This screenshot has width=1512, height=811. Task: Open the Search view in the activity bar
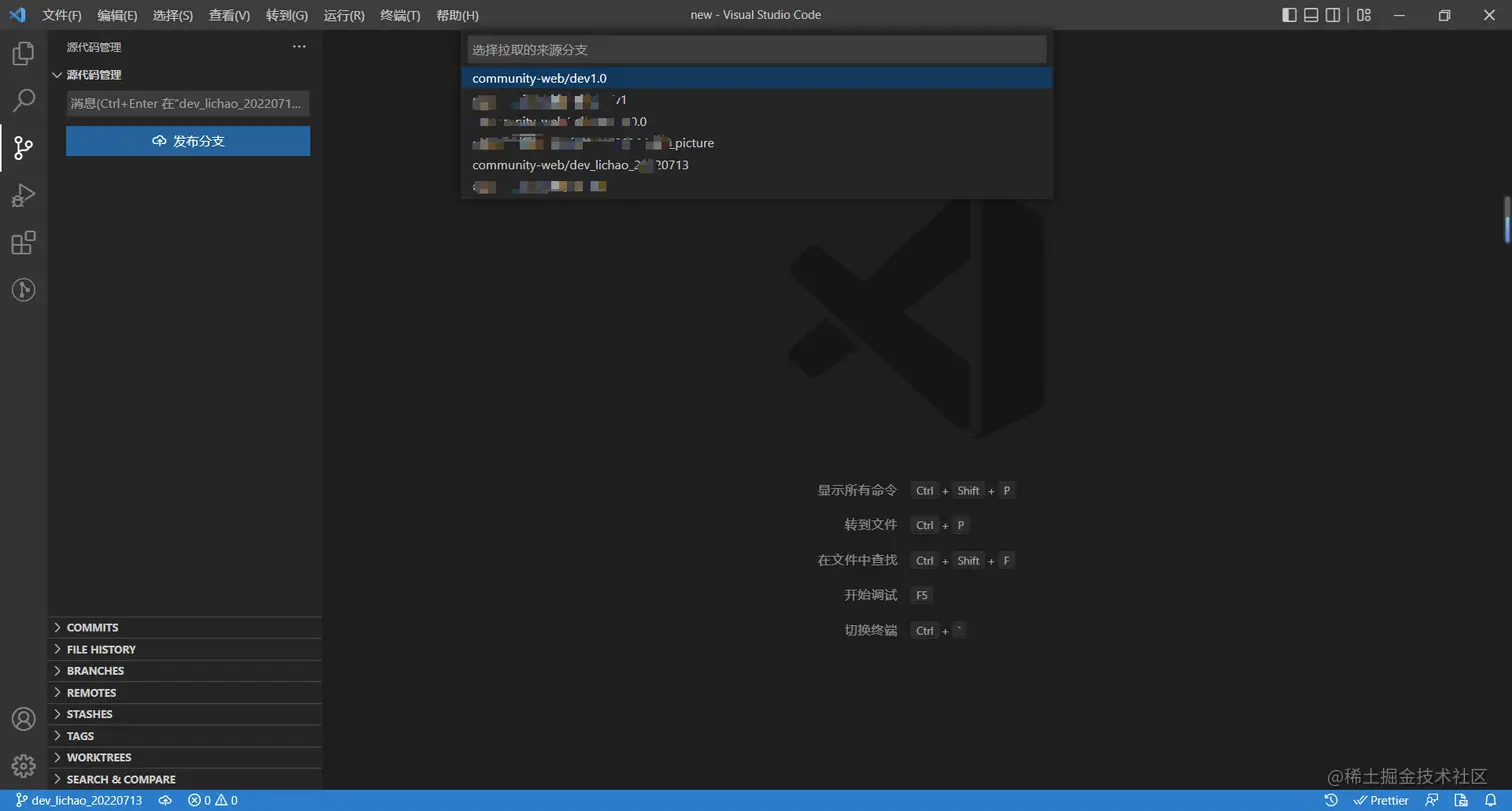point(23,100)
